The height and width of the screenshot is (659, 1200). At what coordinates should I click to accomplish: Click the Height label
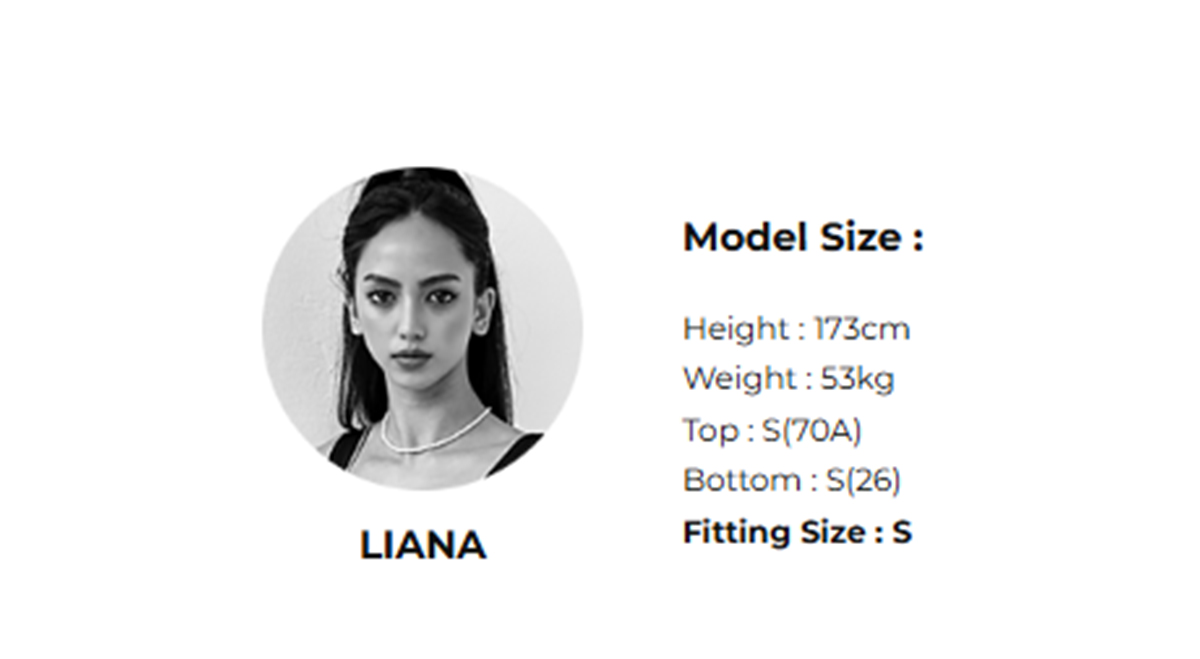click(735, 328)
